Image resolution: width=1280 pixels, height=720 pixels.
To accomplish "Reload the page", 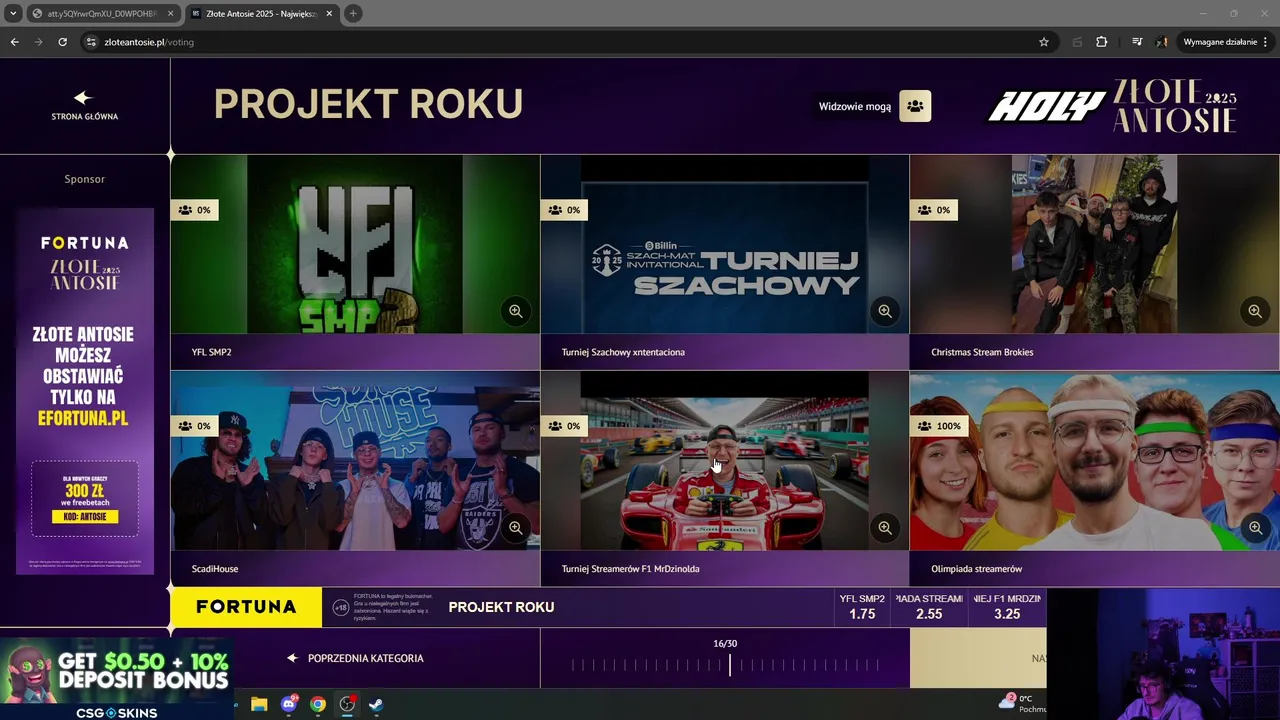I will tap(63, 42).
